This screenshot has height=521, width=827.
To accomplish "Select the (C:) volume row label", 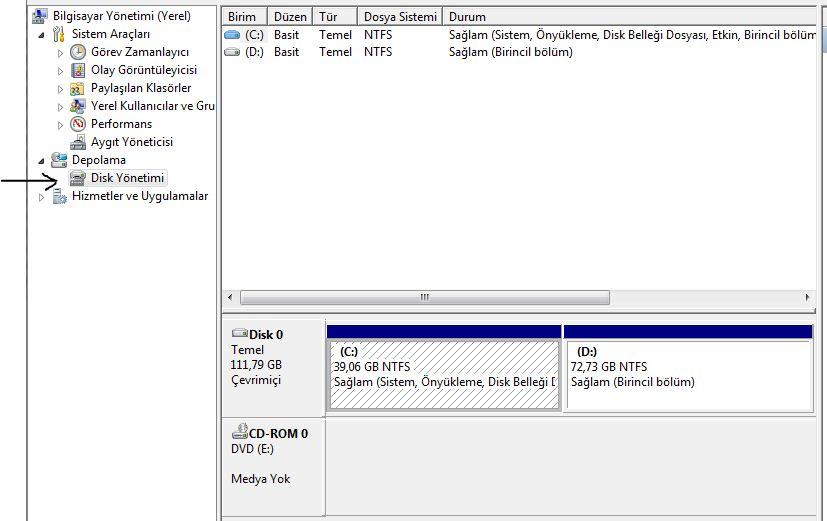I will (254, 35).
